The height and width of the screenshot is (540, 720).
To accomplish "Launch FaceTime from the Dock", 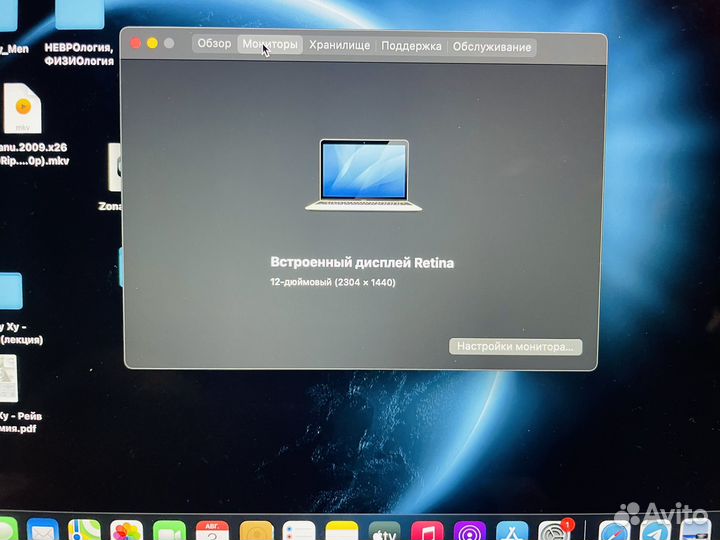I will click(169, 531).
